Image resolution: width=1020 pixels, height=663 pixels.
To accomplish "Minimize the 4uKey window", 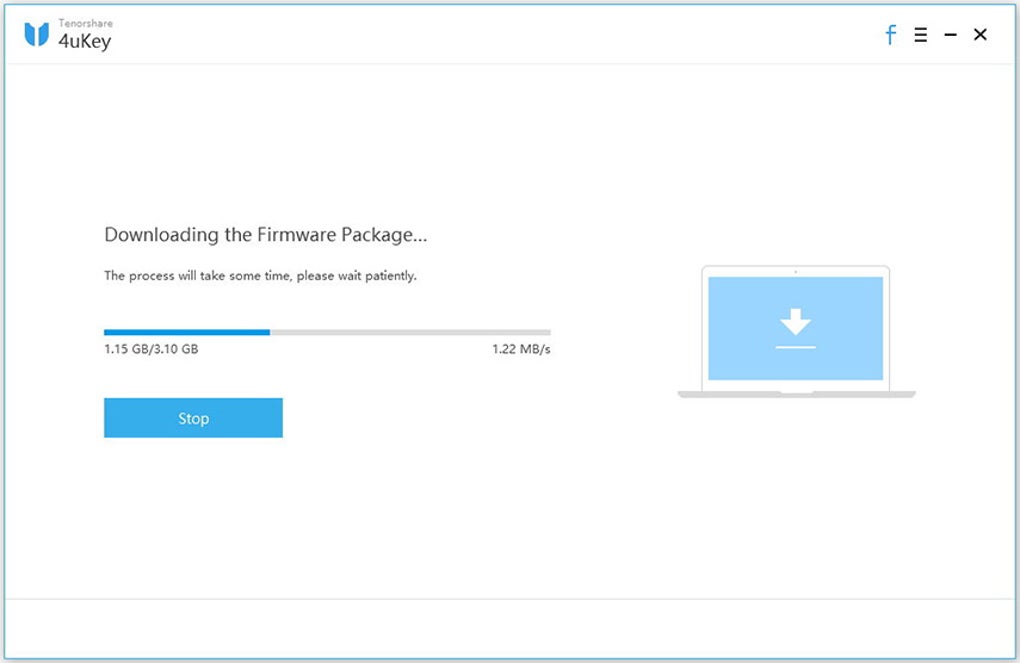I will [951, 35].
